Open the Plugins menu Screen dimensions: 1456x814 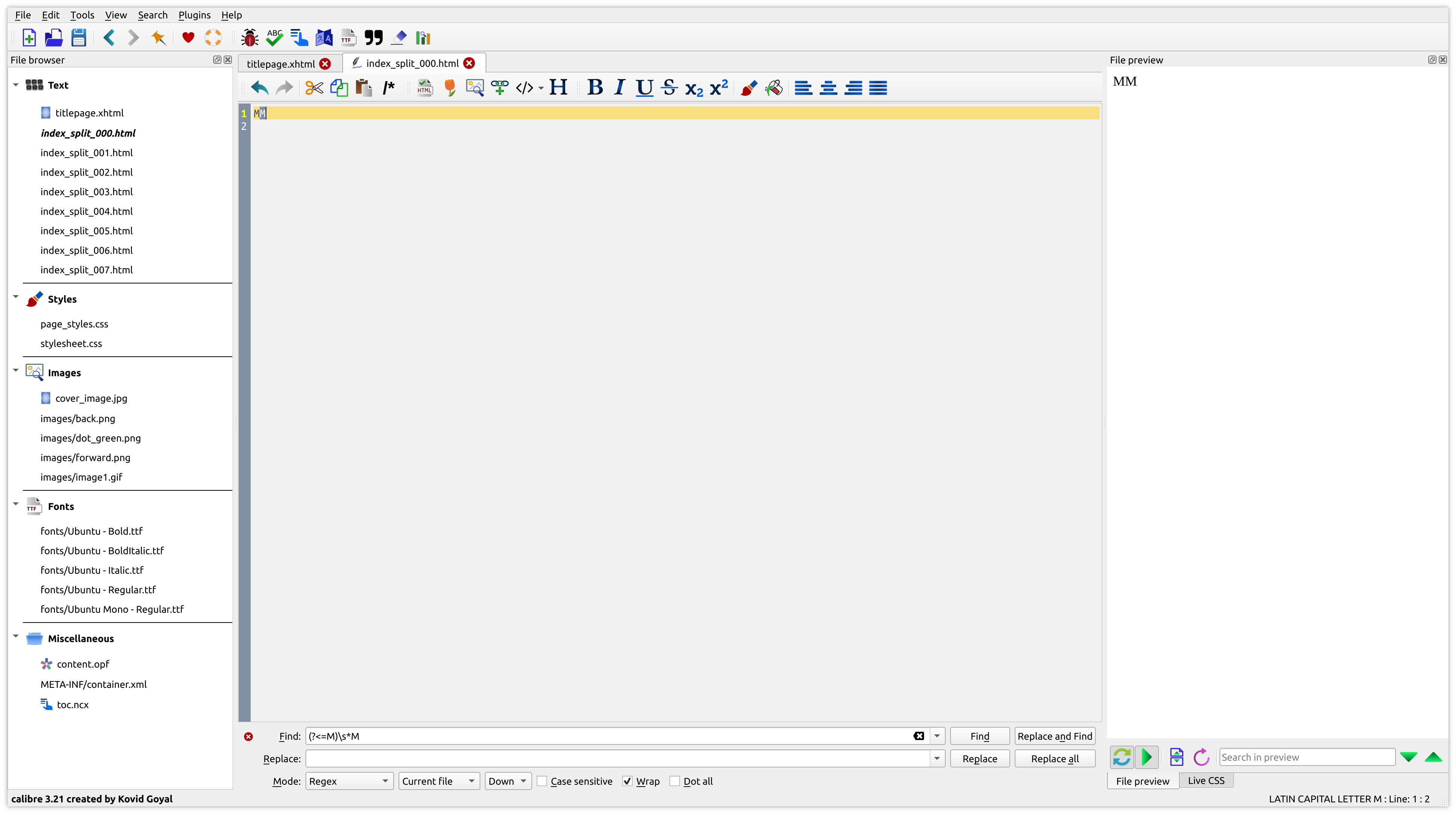pos(194,15)
